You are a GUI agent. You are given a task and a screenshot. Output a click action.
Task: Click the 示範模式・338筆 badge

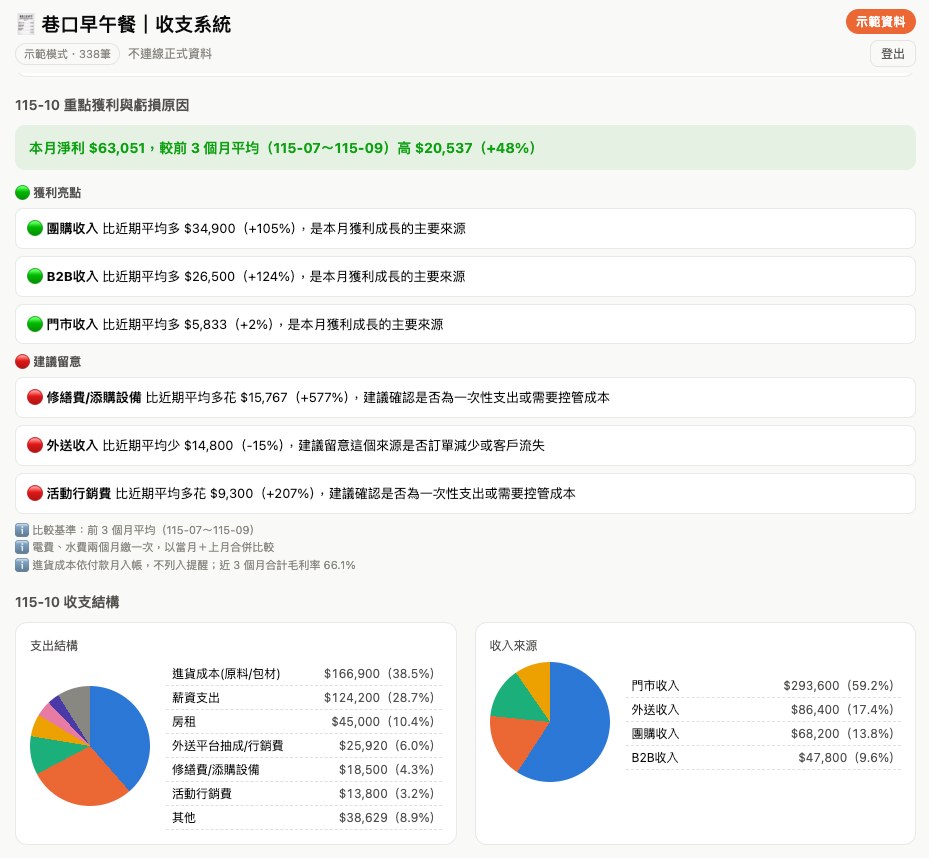[67, 54]
